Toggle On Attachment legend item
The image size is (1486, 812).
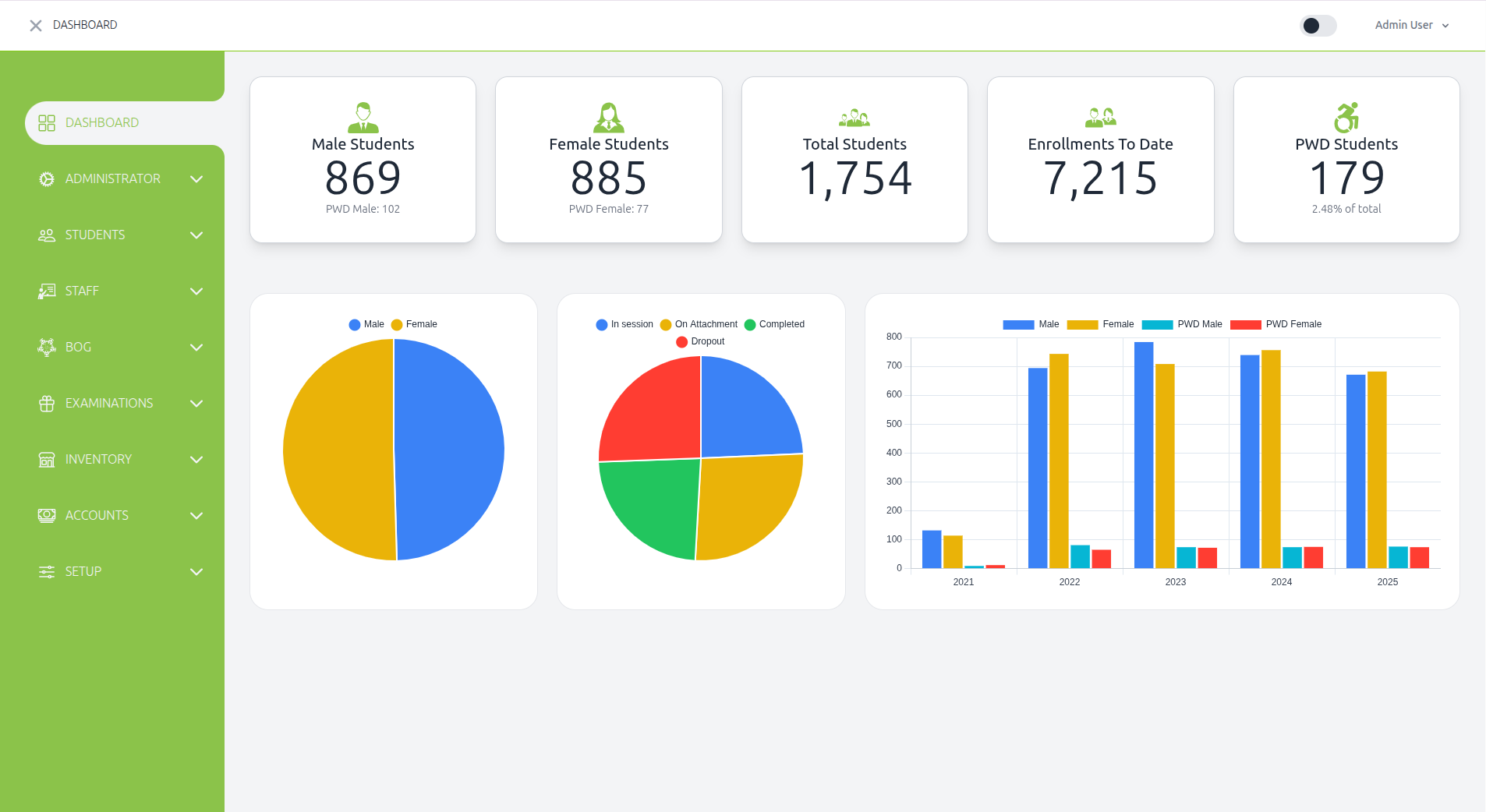click(x=699, y=325)
